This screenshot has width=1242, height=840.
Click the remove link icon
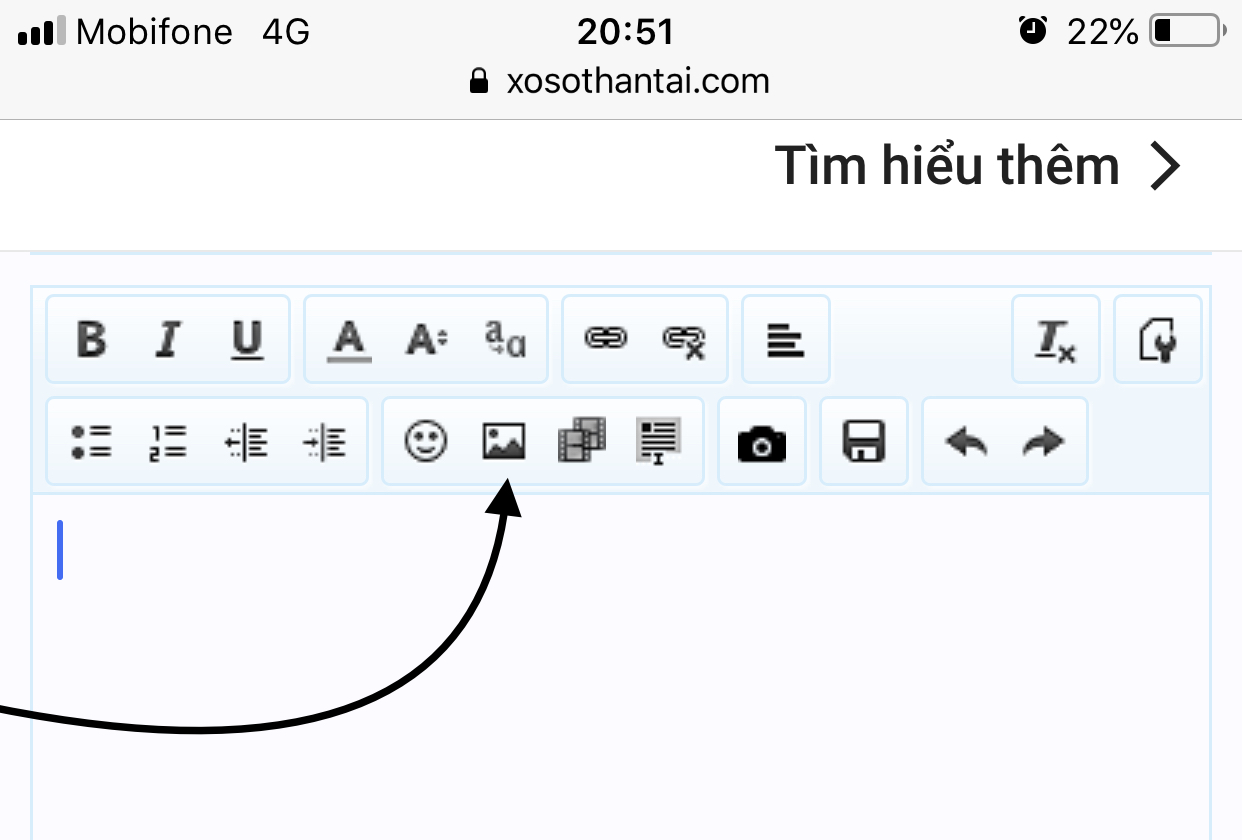pos(684,340)
